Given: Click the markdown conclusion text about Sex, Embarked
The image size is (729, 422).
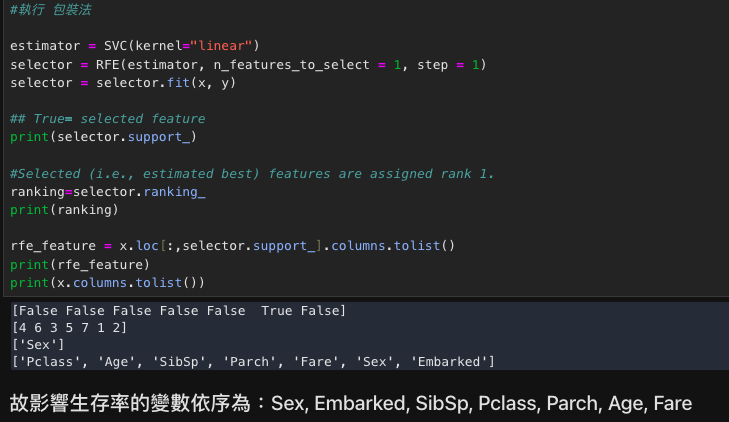Looking at the screenshot, I should 351,403.
